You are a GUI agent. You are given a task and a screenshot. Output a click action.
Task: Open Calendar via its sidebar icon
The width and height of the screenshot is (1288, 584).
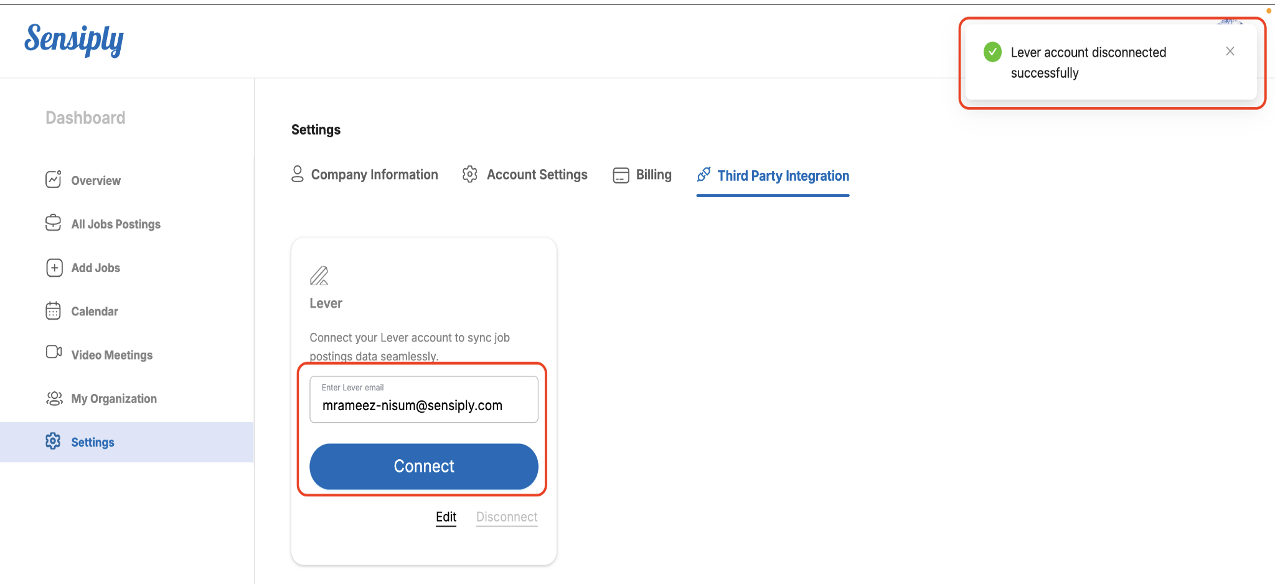54,311
